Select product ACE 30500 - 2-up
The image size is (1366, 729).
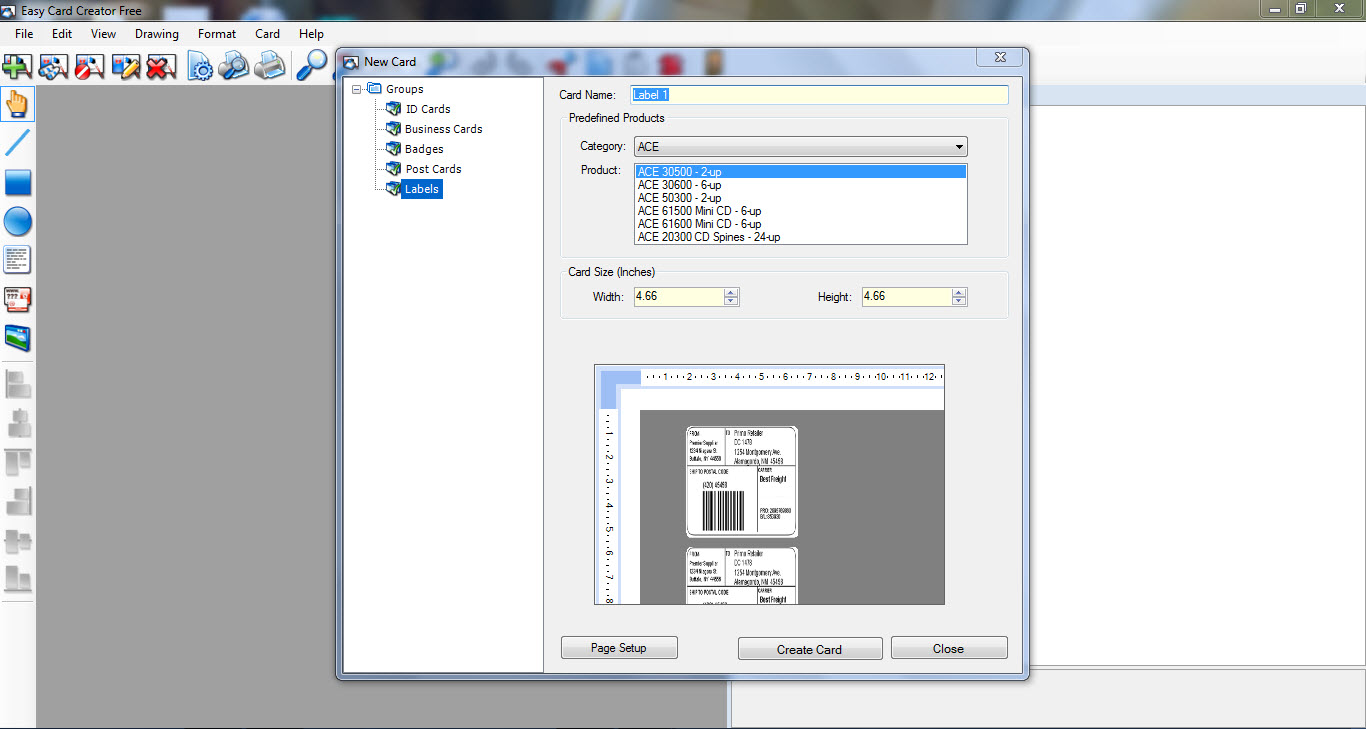[x=801, y=172]
